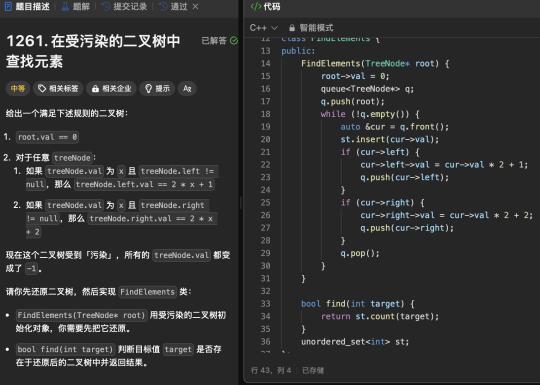The image size is (540, 385).
Task: Click code line 22 cur->left->val assignment
Action: (444, 165)
